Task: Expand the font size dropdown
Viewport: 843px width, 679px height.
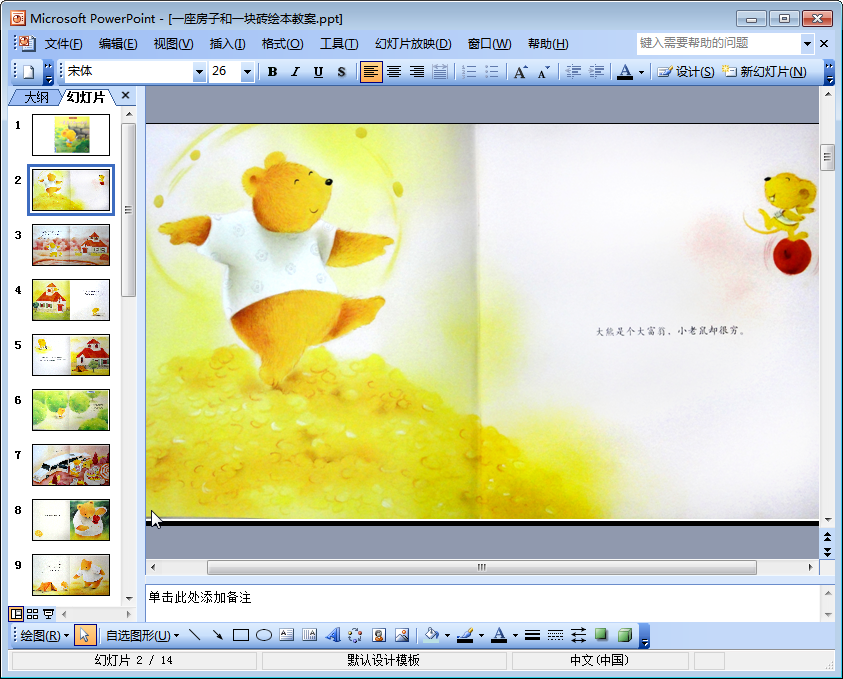Action: pos(247,72)
